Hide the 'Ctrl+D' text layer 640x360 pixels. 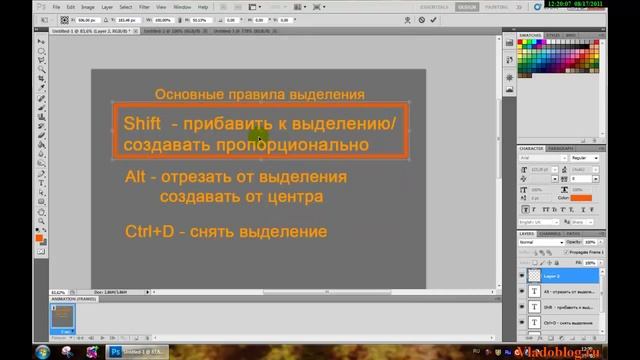[x=522, y=322]
